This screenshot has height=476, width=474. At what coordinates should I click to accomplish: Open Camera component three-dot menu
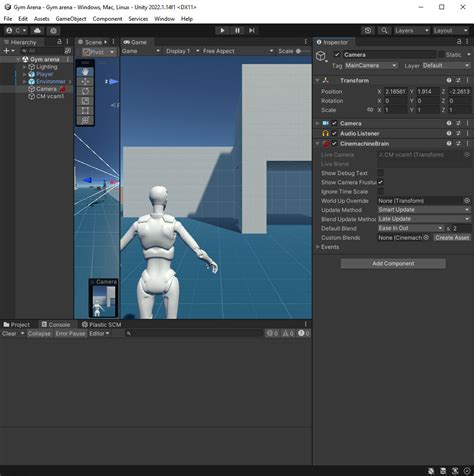point(468,123)
